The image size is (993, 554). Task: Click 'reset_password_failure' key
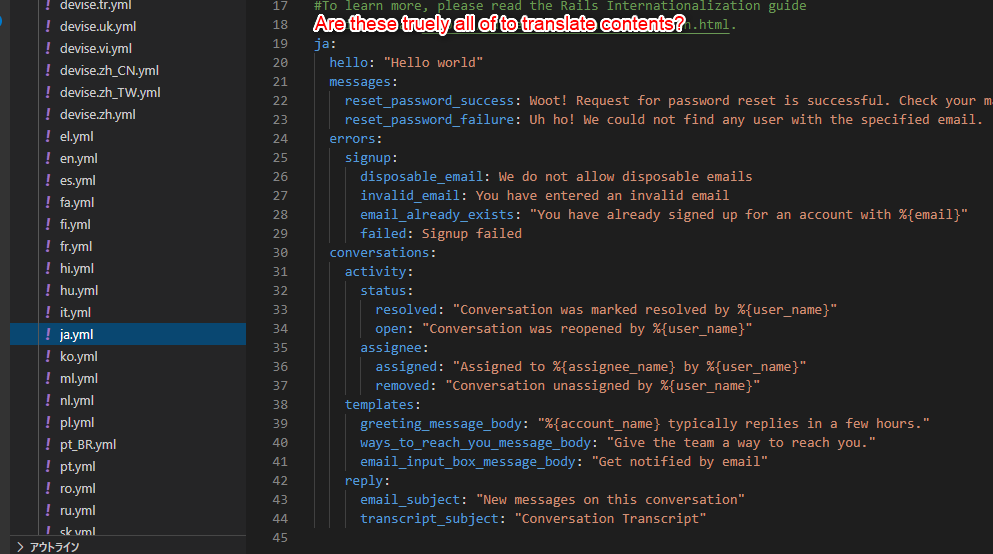point(429,120)
